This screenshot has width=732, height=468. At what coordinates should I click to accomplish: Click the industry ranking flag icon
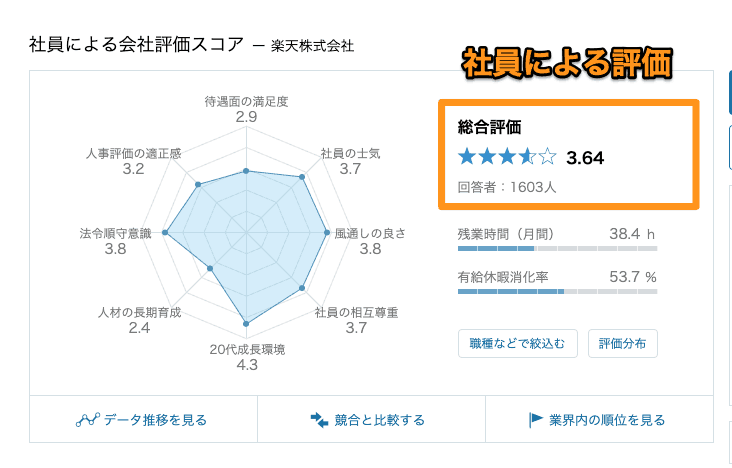[535, 420]
